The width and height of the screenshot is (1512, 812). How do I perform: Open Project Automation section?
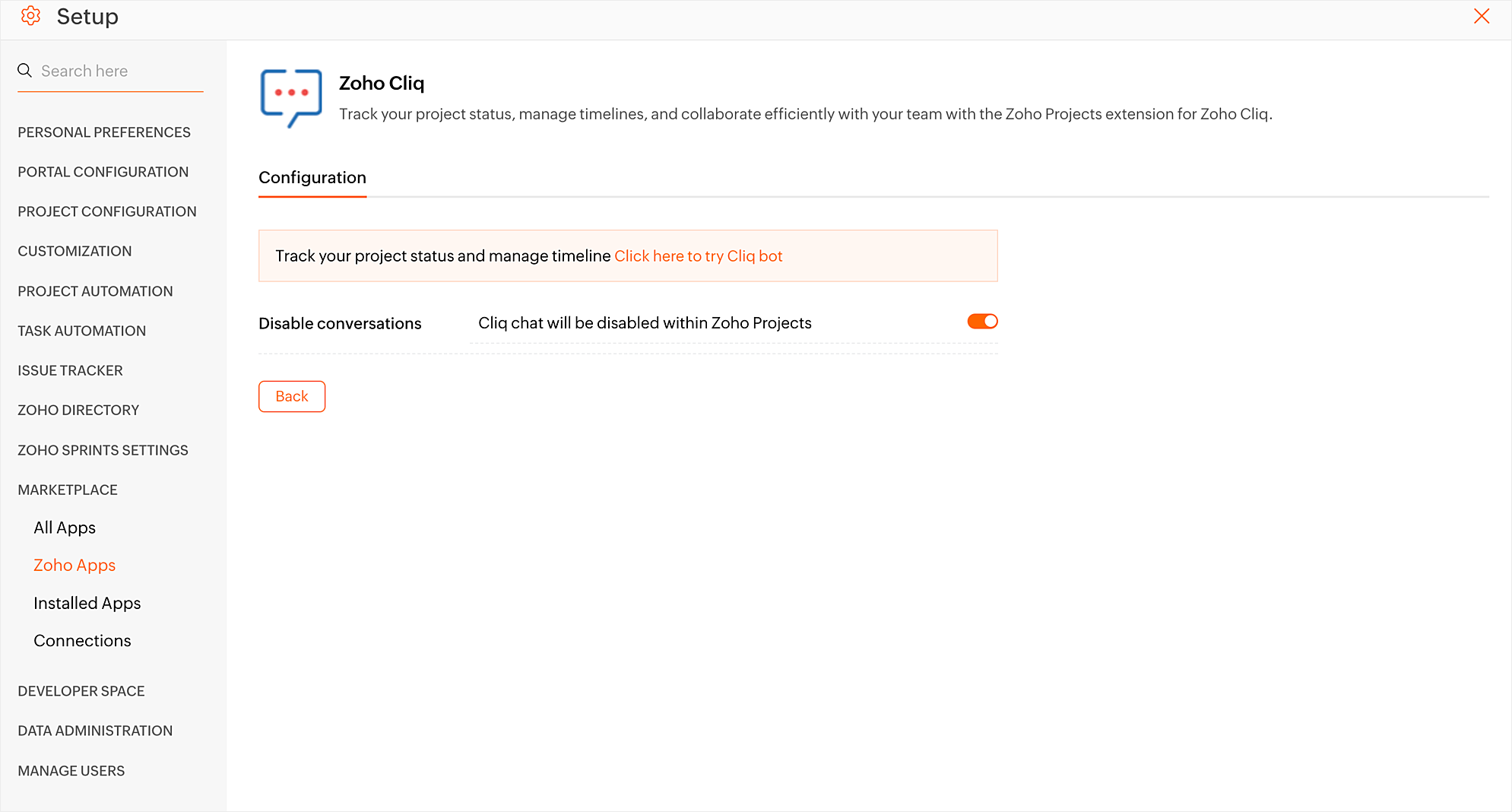point(95,291)
